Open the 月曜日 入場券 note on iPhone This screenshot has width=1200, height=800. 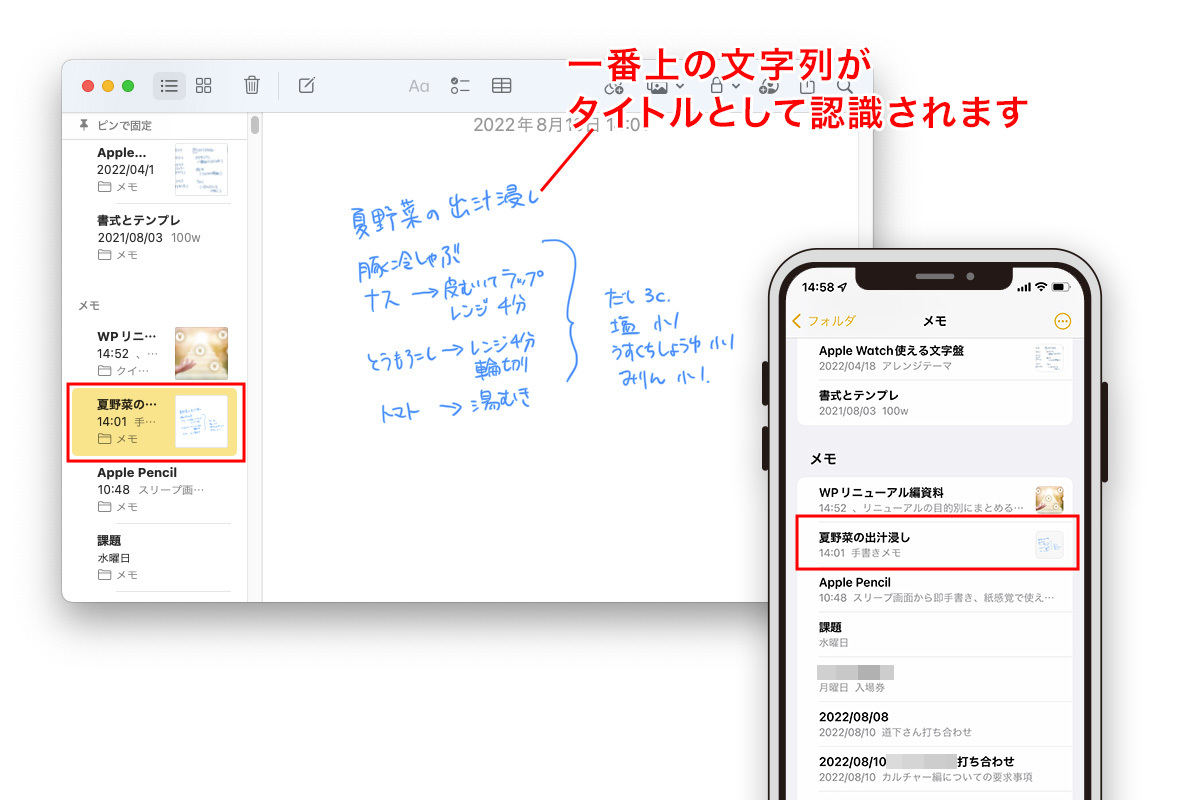[x=934, y=679]
